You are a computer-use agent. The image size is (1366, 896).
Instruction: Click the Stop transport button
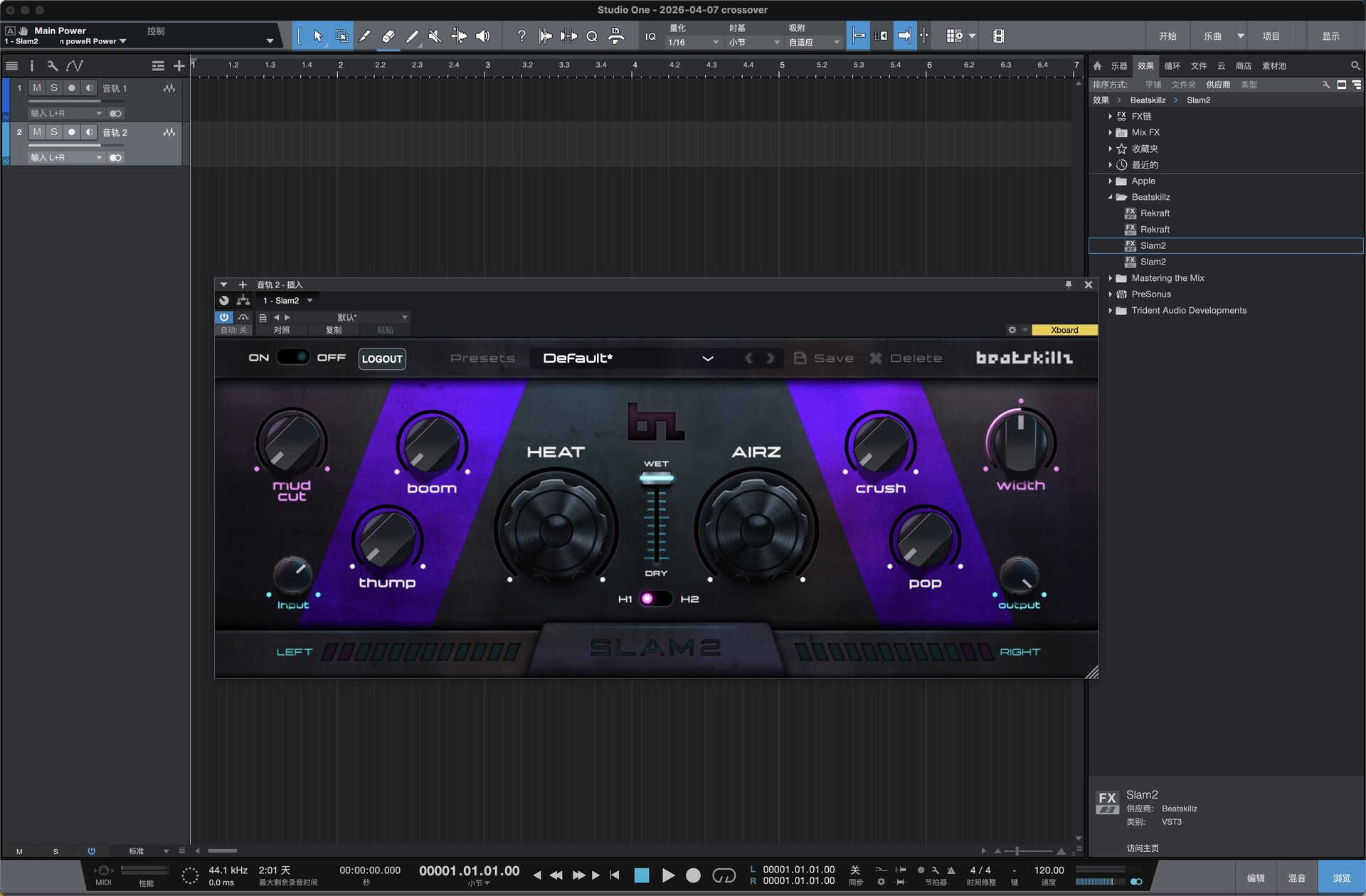tap(642, 875)
